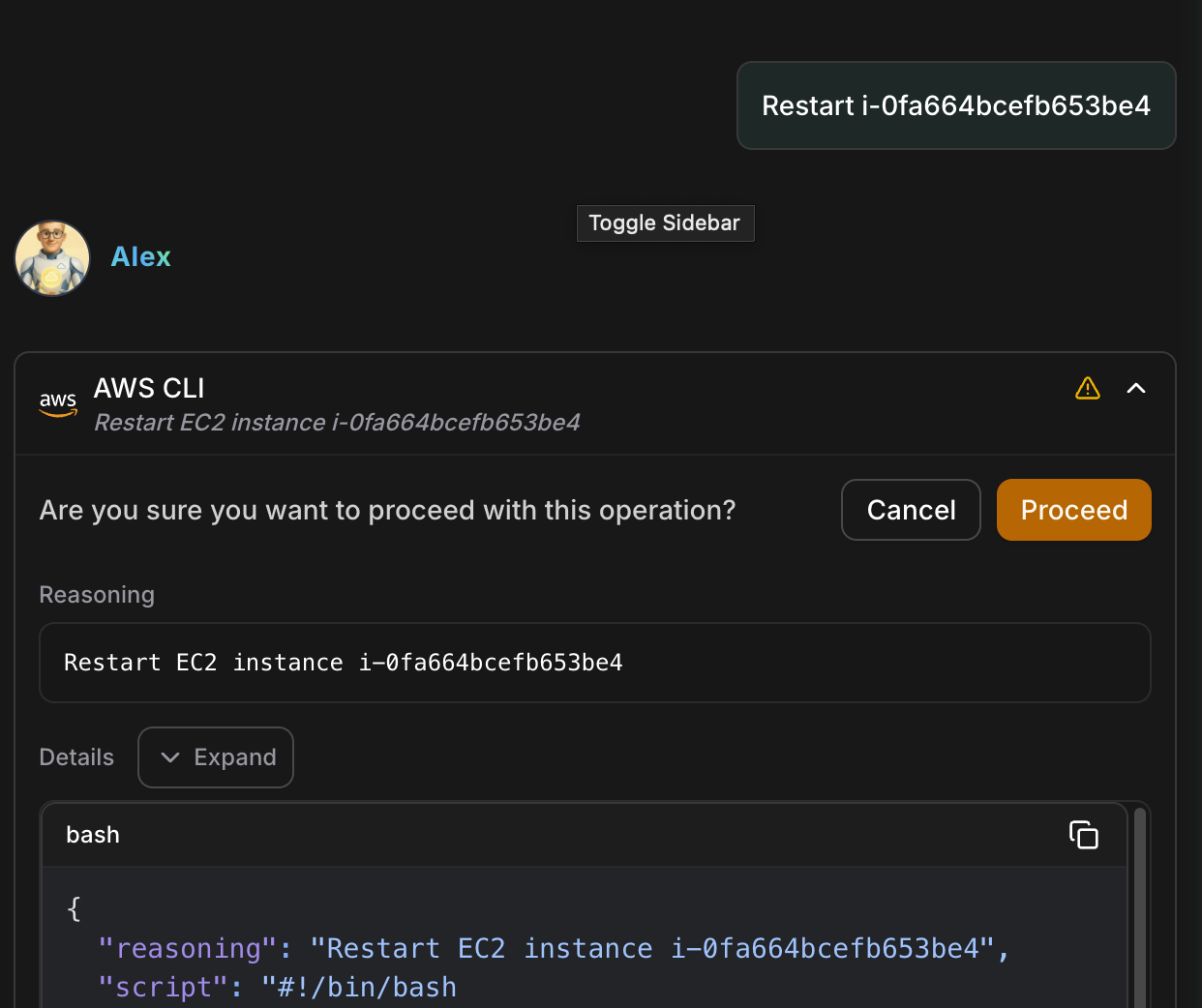The image size is (1202, 1008).
Task: Click the Alex agent name
Action: coord(141,257)
